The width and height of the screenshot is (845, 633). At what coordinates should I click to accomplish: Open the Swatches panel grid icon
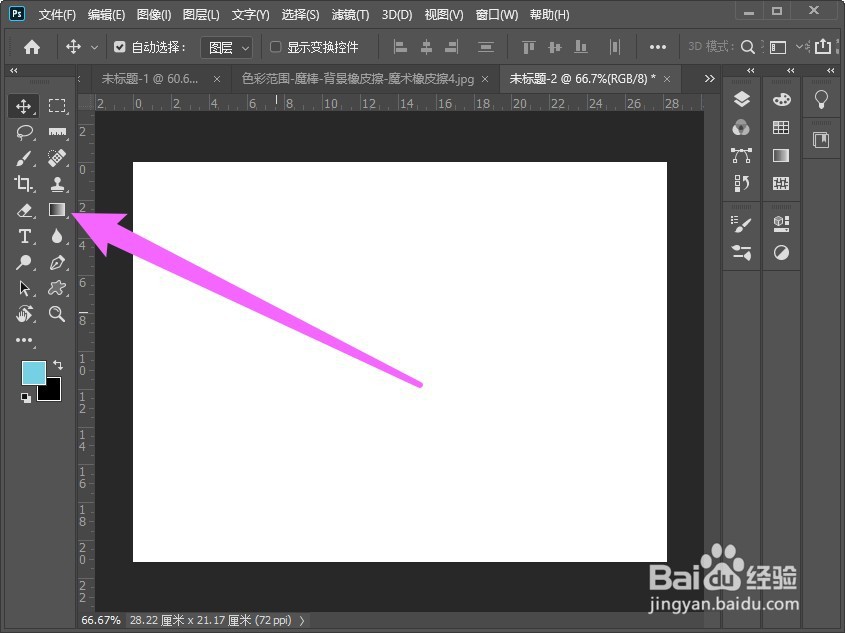point(781,128)
